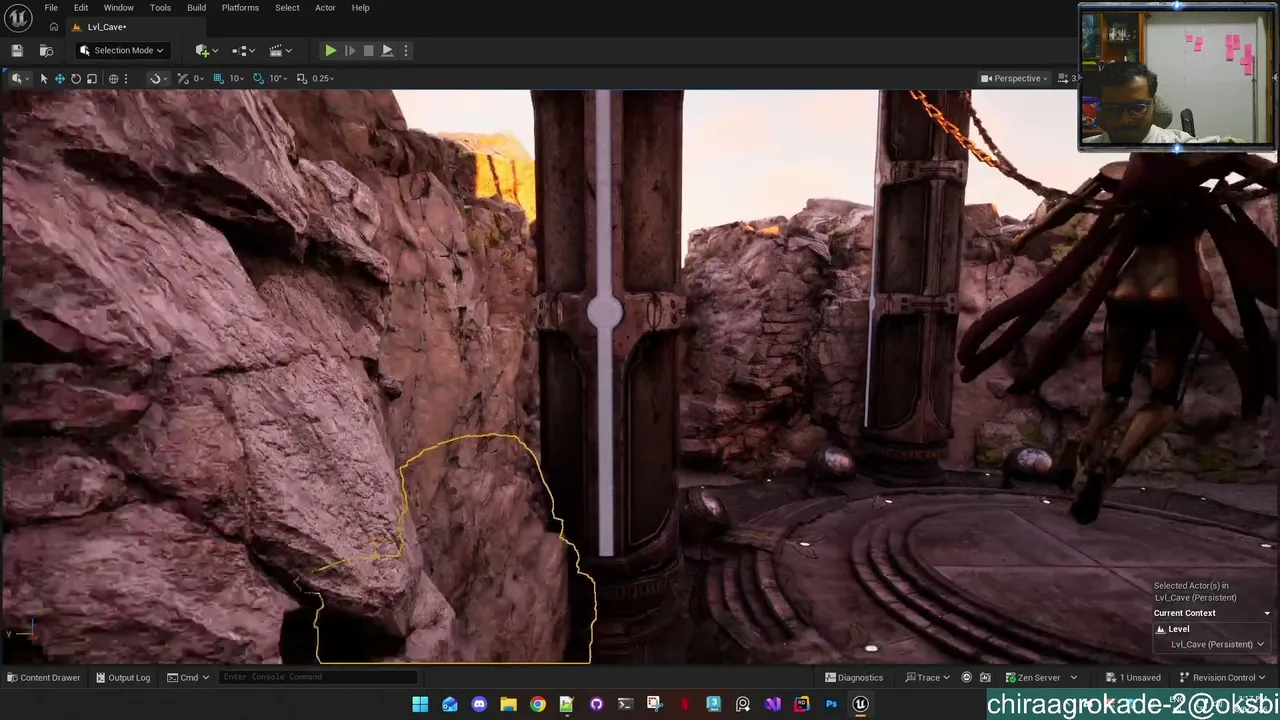
Task: Open GitHub Desktop from the taskbar
Action: tap(596, 704)
